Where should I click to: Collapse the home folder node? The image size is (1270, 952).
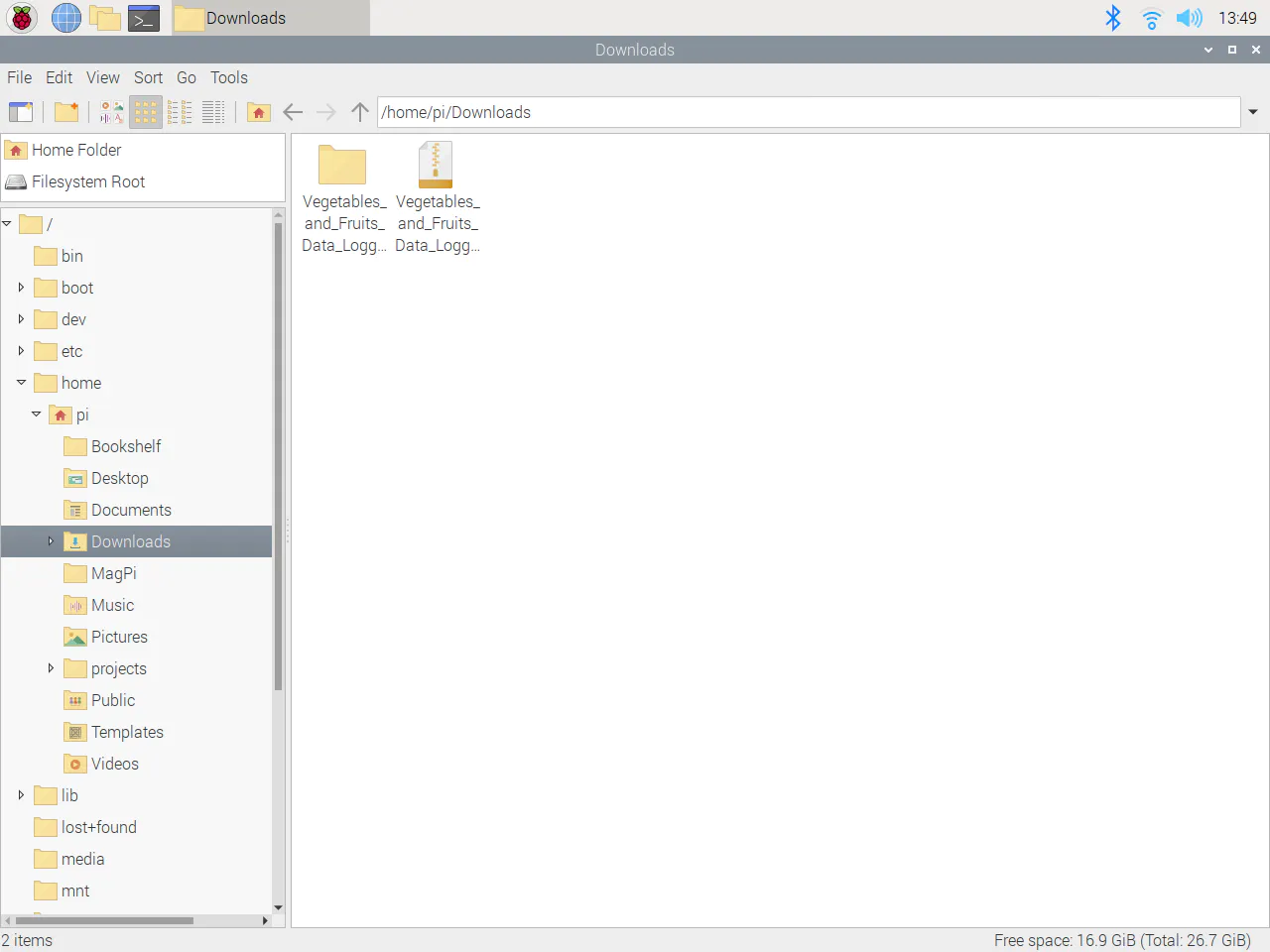tap(21, 383)
